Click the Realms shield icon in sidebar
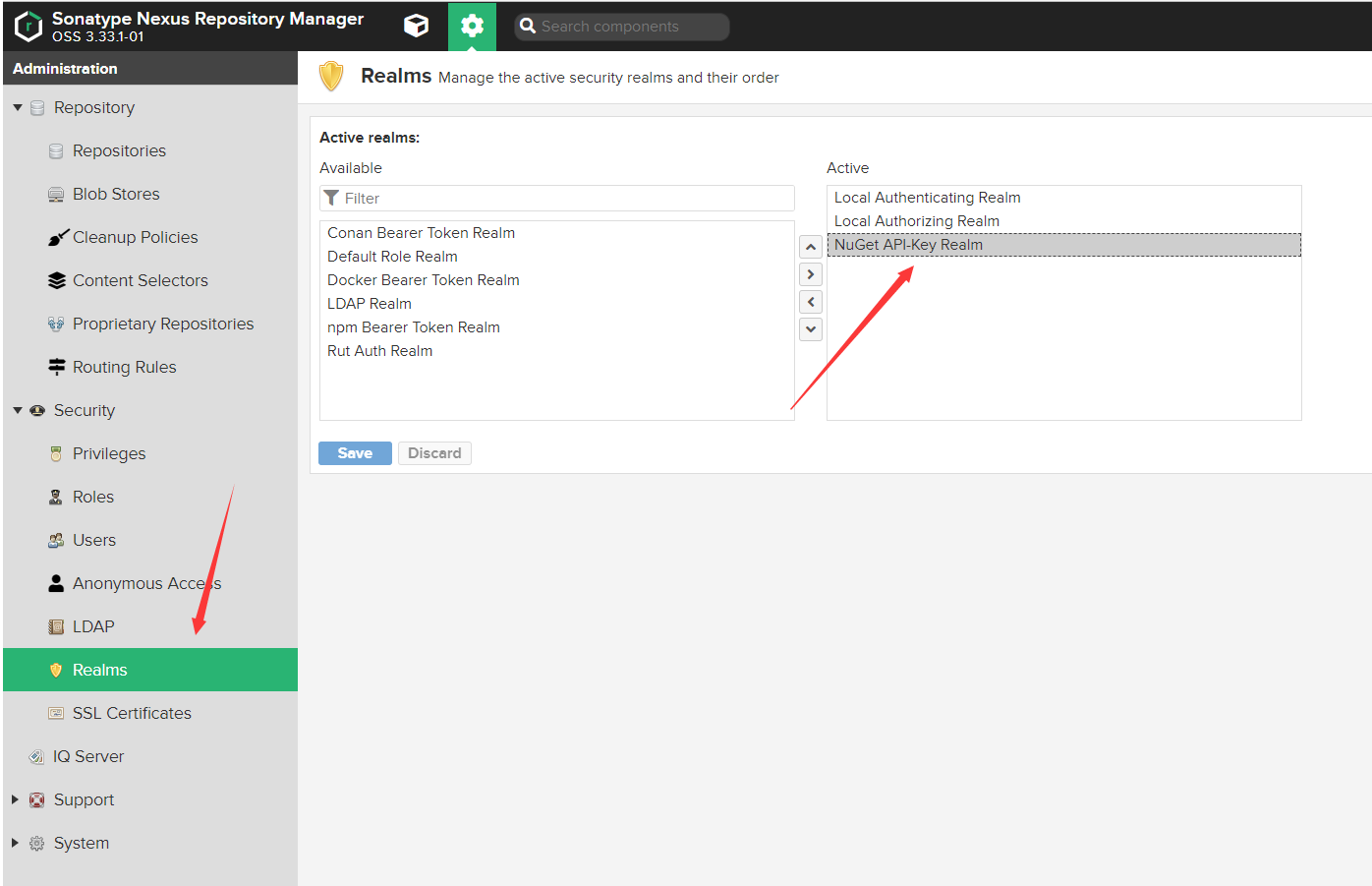The height and width of the screenshot is (886, 1372). click(56, 671)
